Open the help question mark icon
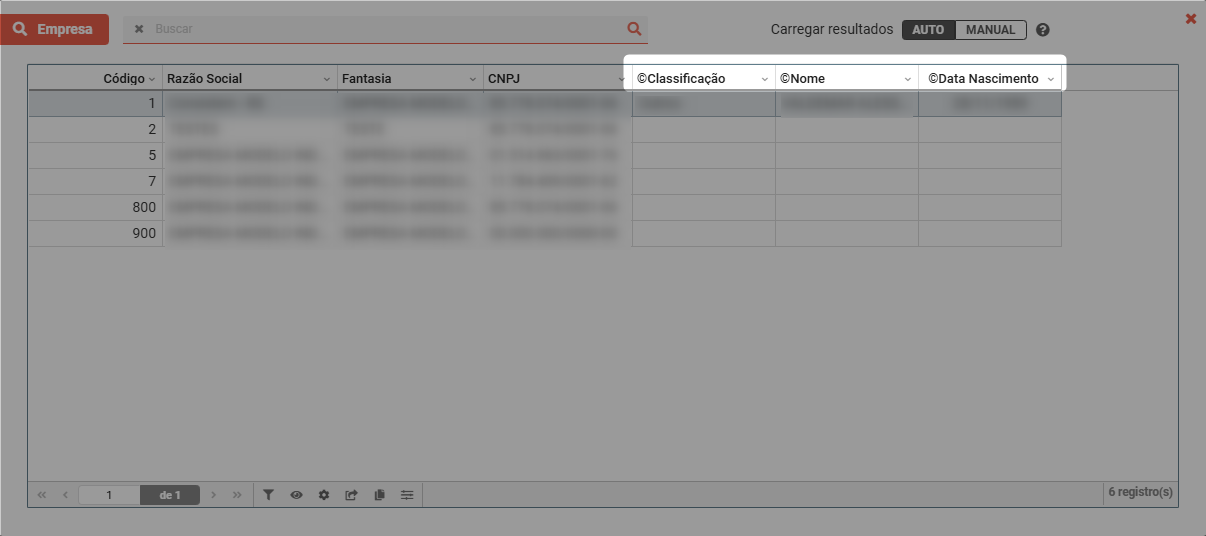This screenshot has width=1206, height=536. click(1043, 30)
